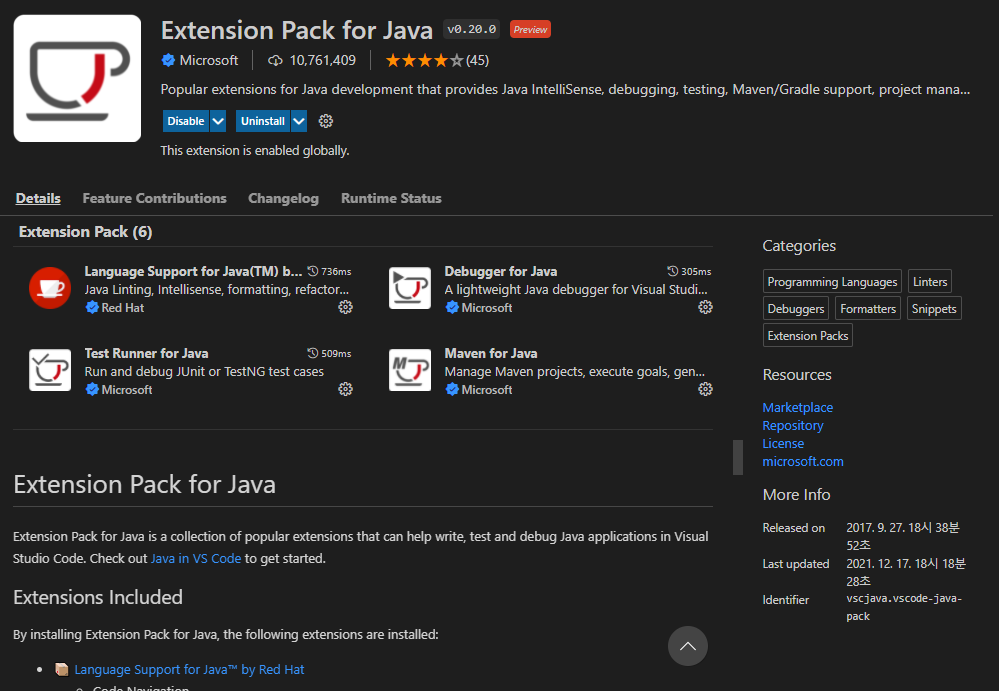Click the Disable button
This screenshot has height=691, width=999.
(x=186, y=121)
